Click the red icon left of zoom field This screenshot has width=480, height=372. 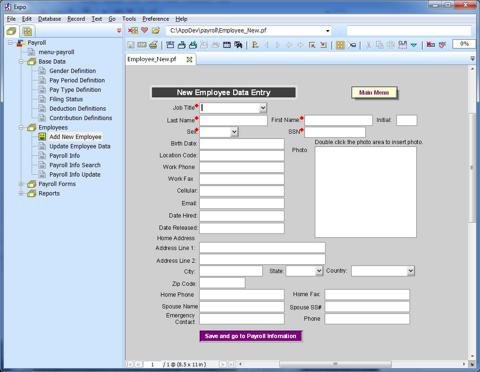[x=431, y=44]
